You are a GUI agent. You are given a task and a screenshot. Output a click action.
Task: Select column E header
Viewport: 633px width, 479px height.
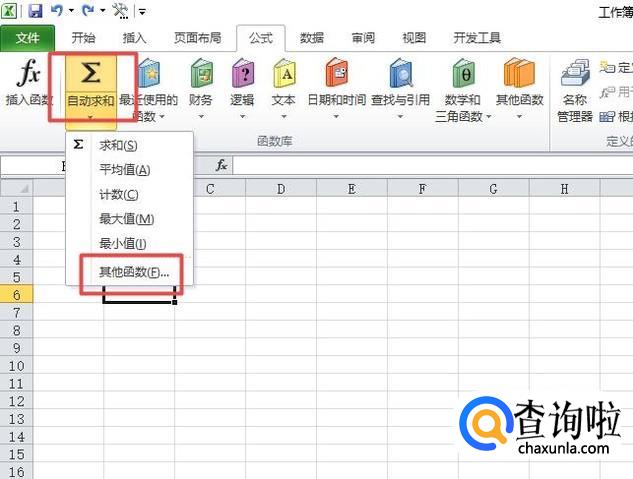point(352,188)
